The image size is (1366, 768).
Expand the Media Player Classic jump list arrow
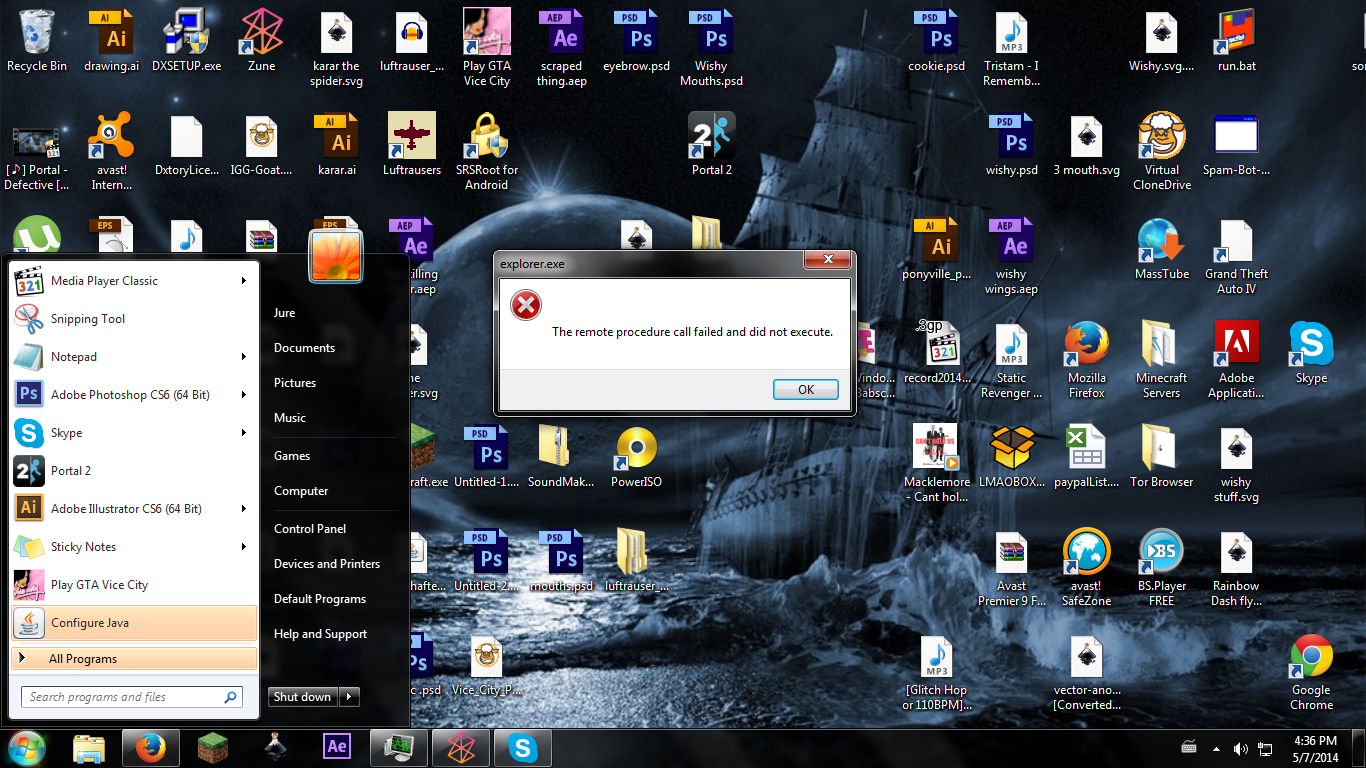244,281
